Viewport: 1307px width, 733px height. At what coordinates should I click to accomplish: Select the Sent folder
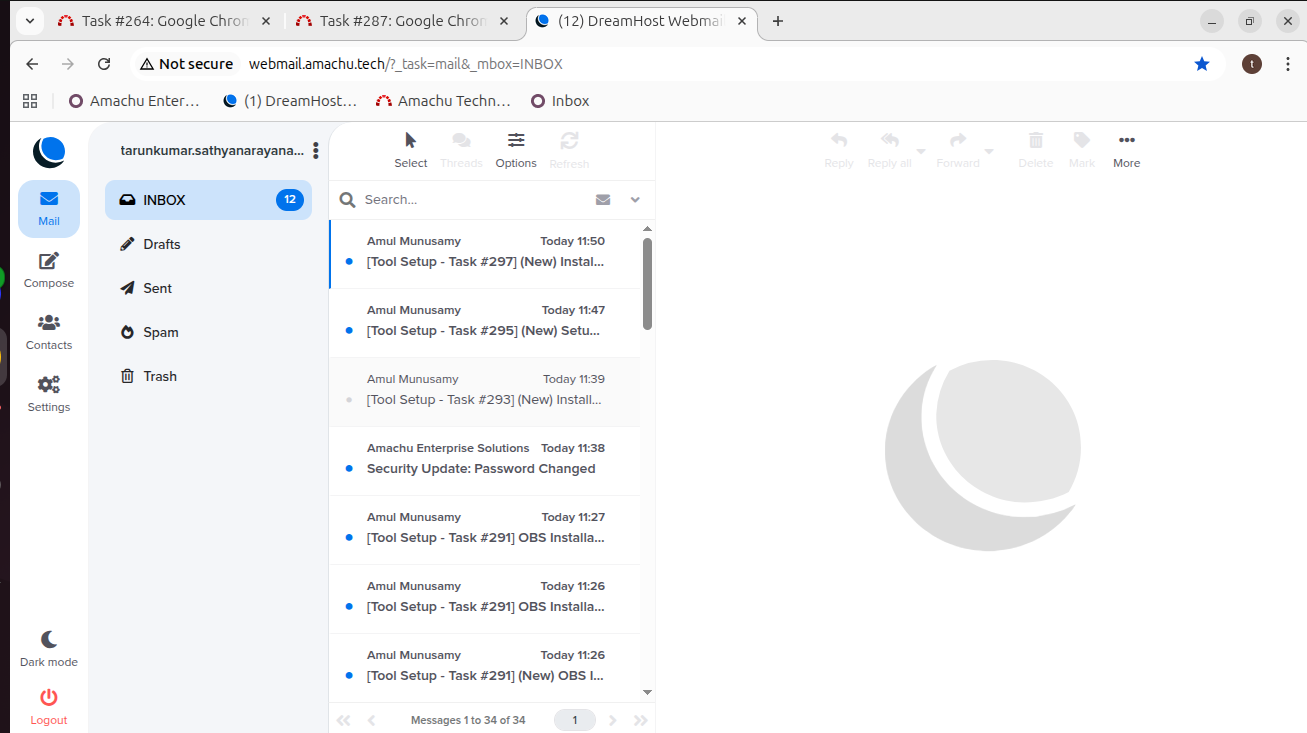coord(157,288)
